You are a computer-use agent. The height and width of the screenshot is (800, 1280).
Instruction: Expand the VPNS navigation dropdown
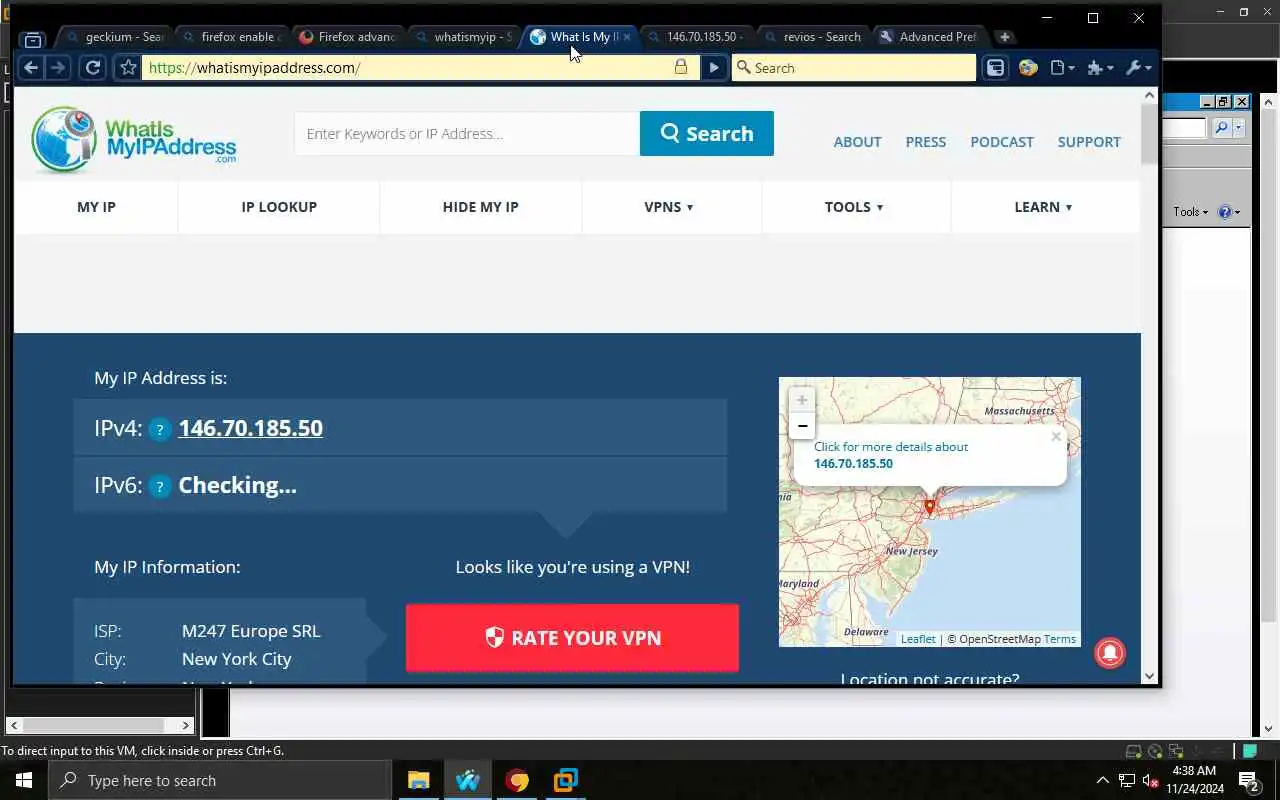(669, 207)
